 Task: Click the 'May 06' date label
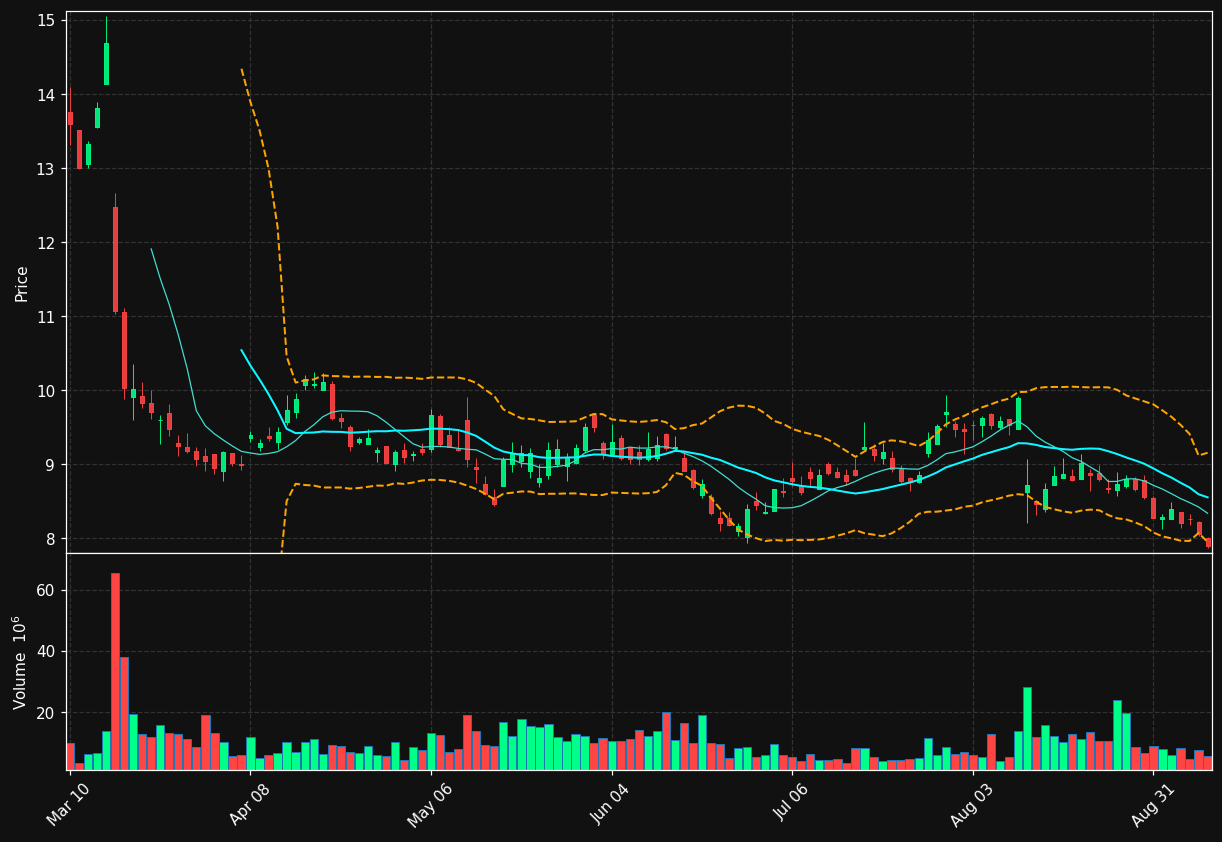pos(429,804)
